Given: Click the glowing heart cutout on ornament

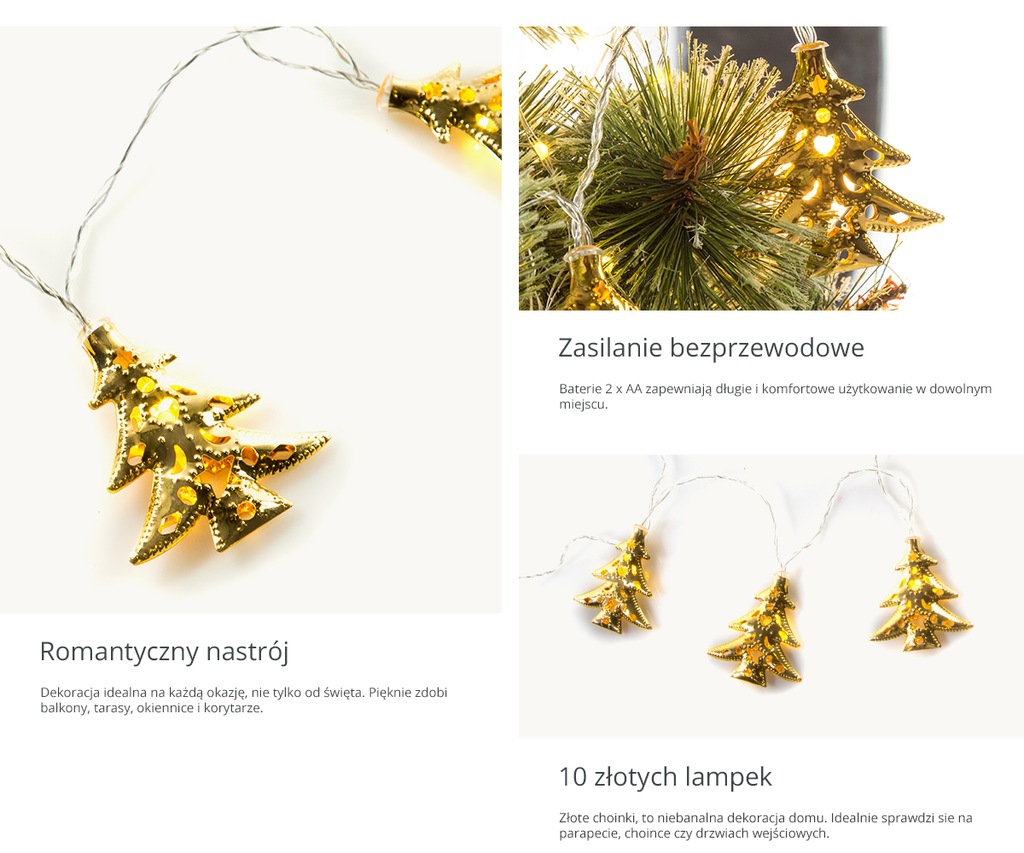Looking at the screenshot, I should point(823,144).
